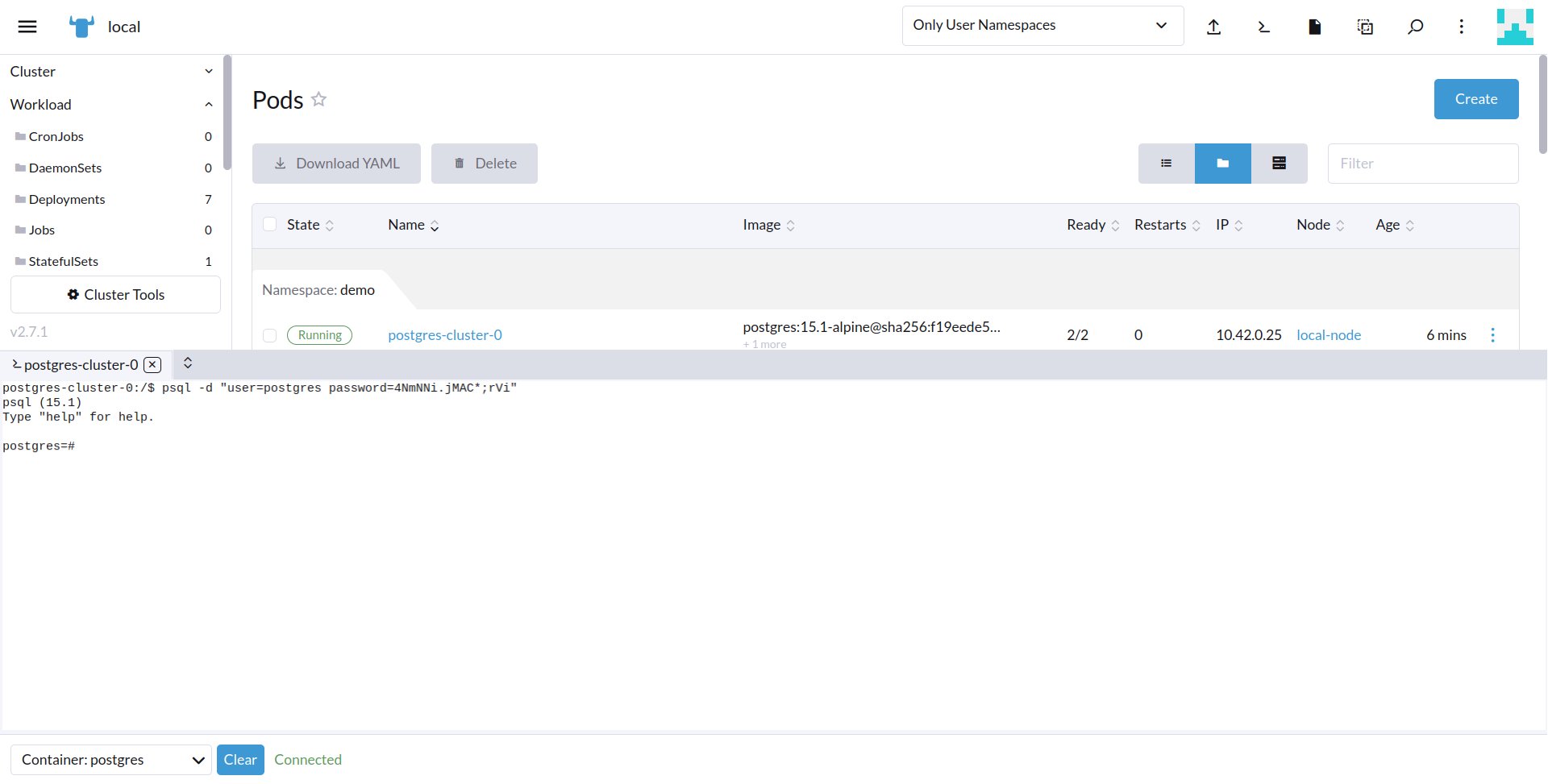Open the hamburger navigation menu
The width and height of the screenshot is (1548, 784).
pyautogui.click(x=27, y=26)
